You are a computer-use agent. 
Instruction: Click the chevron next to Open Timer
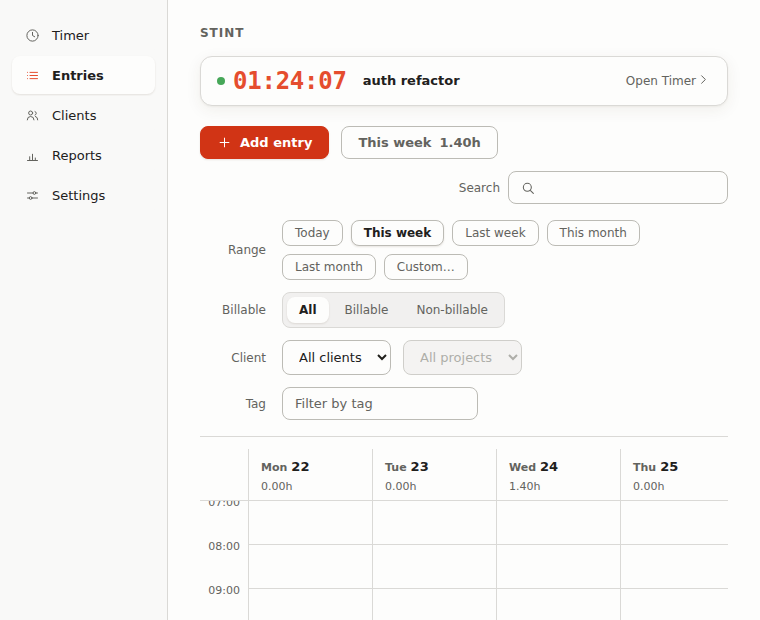click(x=704, y=80)
